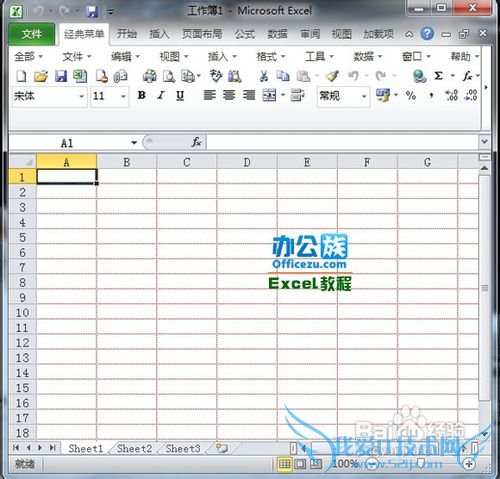Click vertical scrollbar up arrow
Image resolution: width=500 pixels, height=479 pixels.
485,168
